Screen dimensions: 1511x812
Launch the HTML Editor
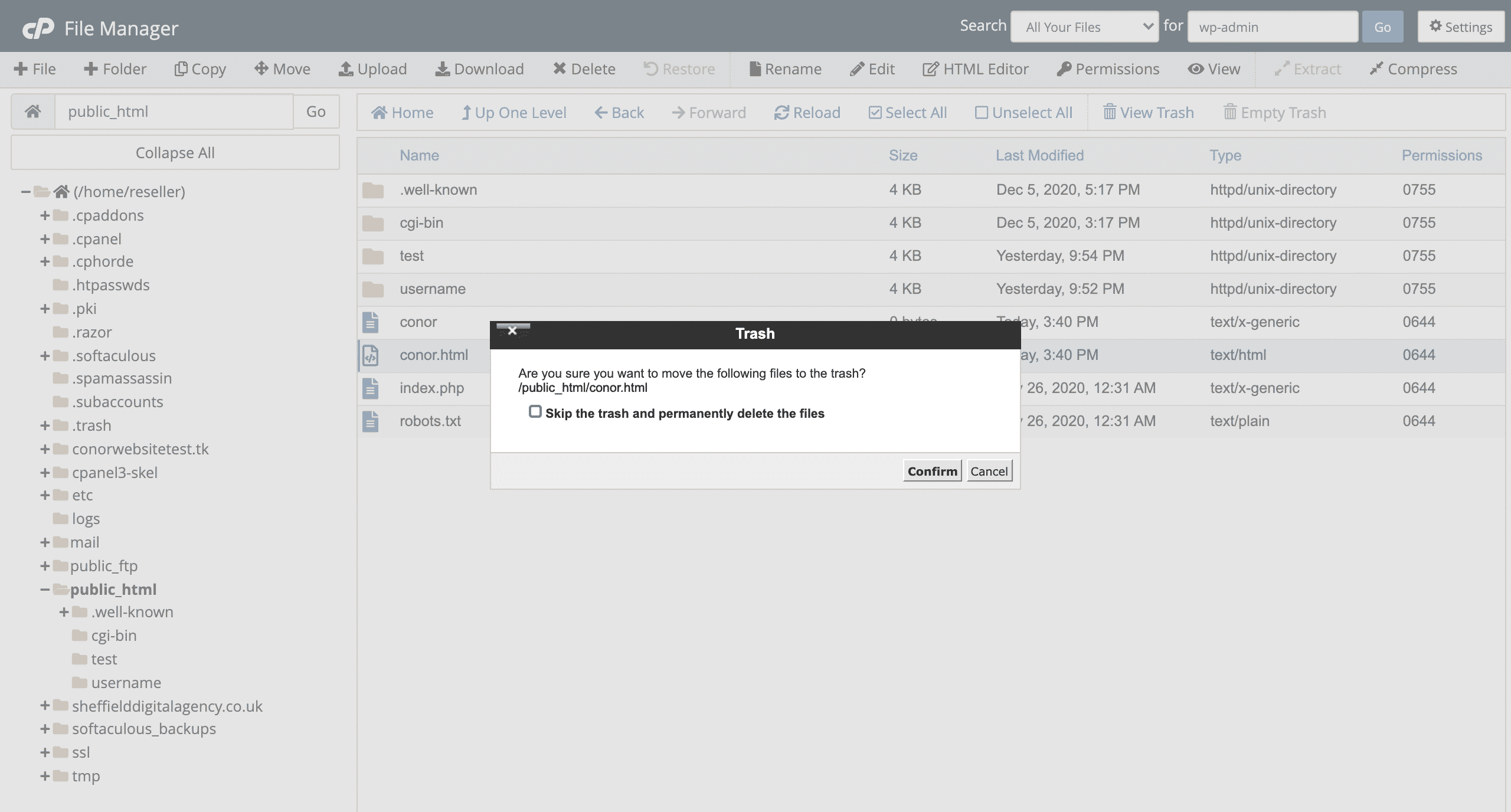tap(975, 69)
